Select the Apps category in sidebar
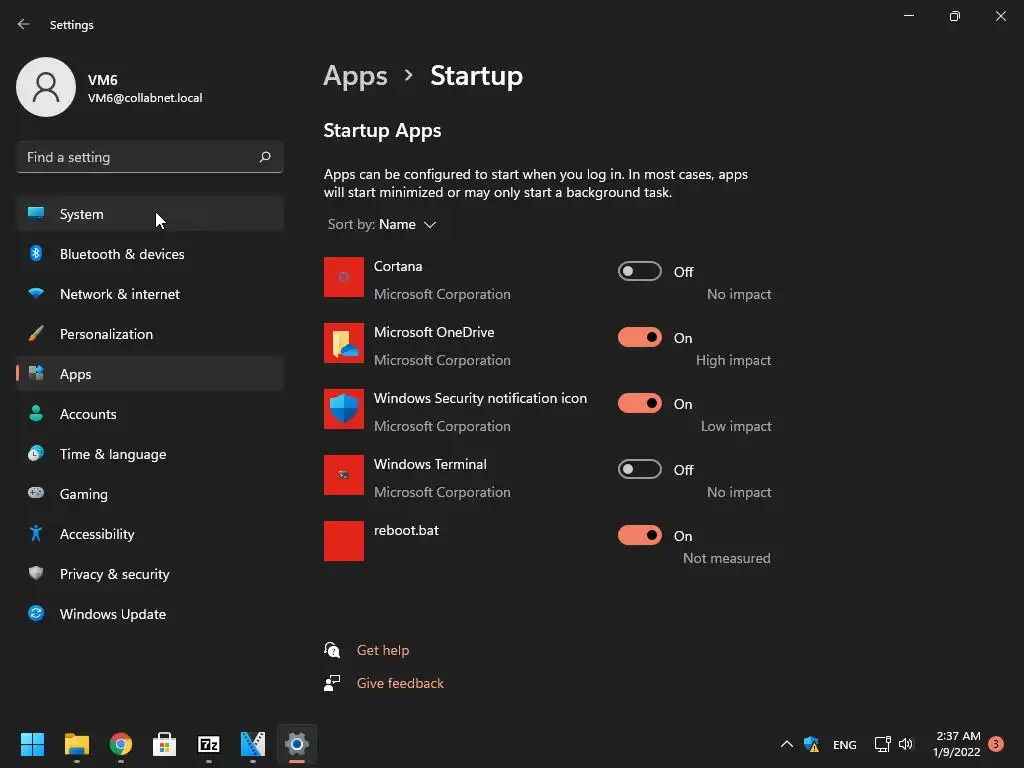 (150, 374)
